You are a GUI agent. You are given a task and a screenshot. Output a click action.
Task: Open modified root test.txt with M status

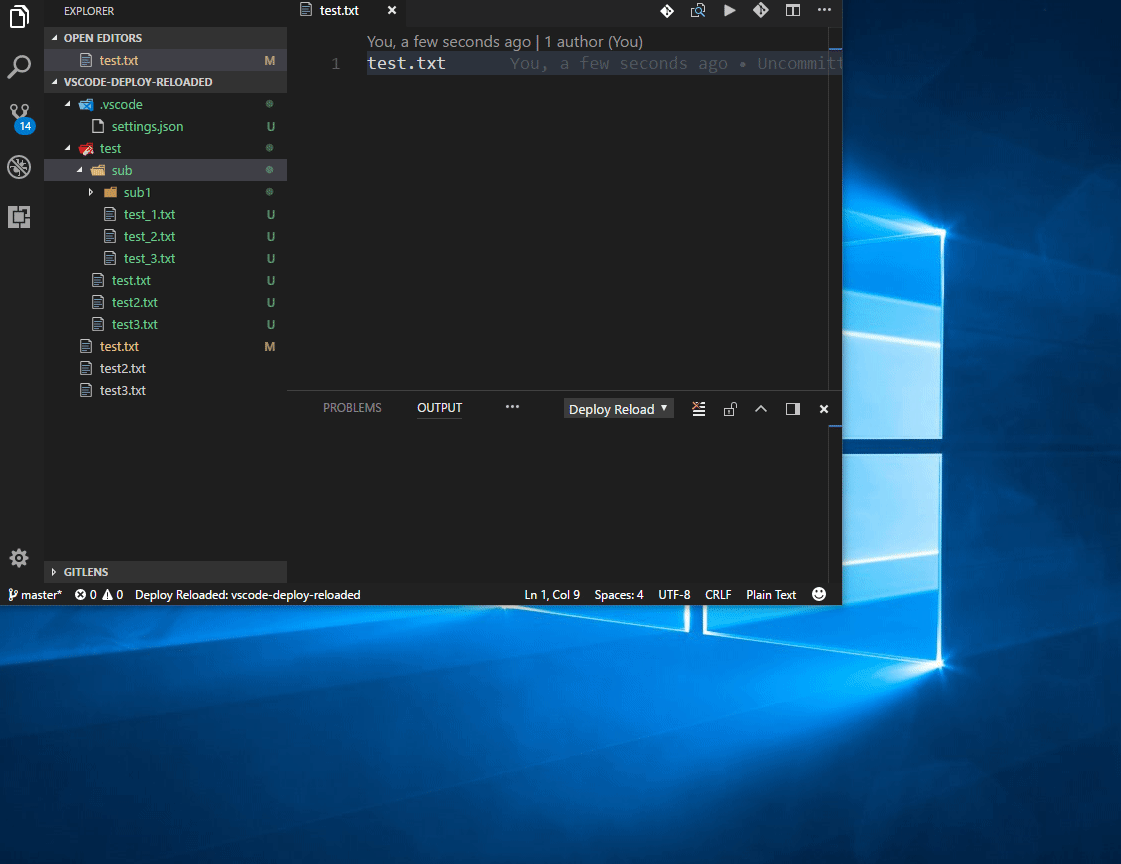pos(165,347)
